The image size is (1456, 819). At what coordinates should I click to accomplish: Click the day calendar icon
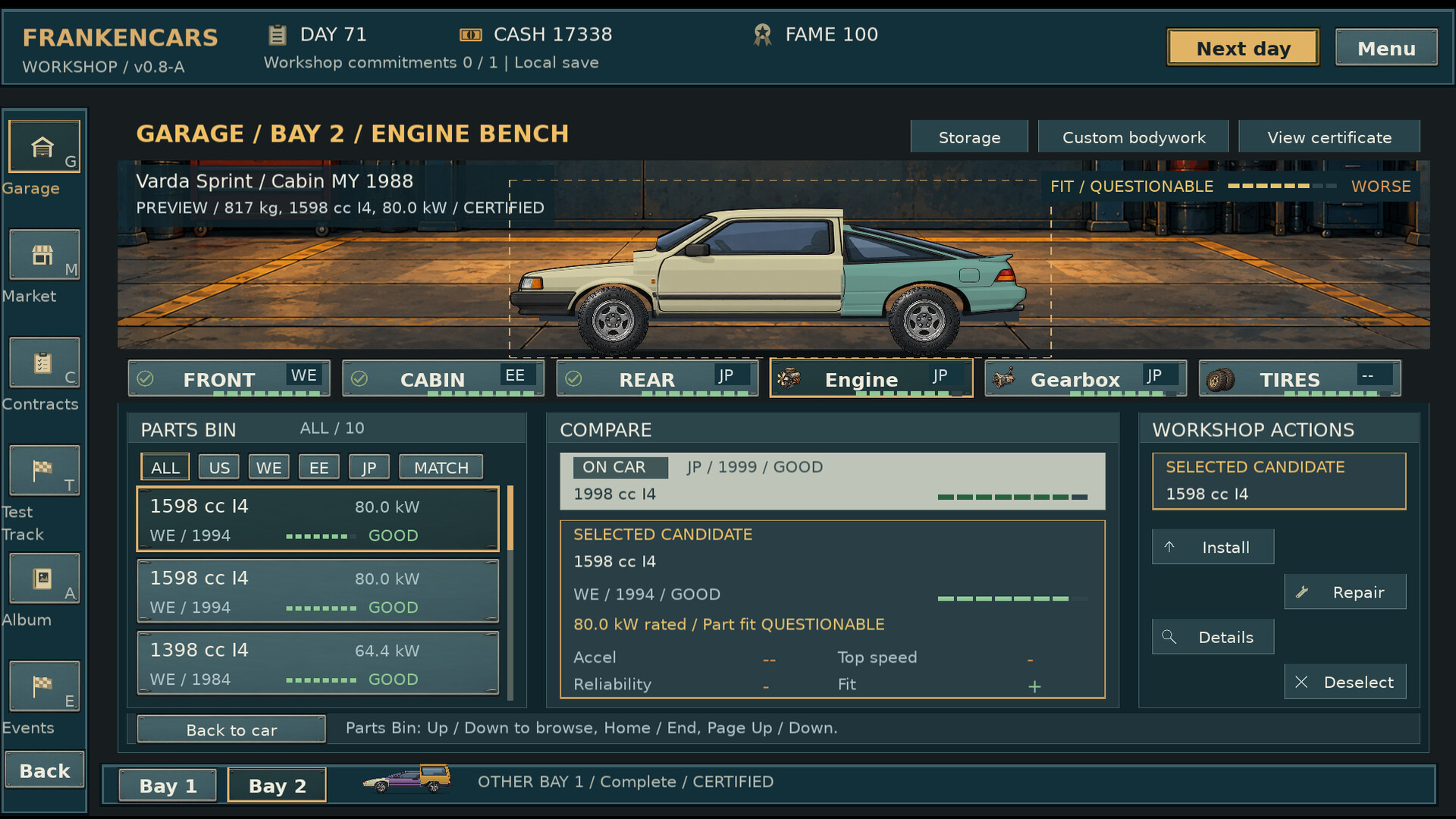tap(278, 35)
